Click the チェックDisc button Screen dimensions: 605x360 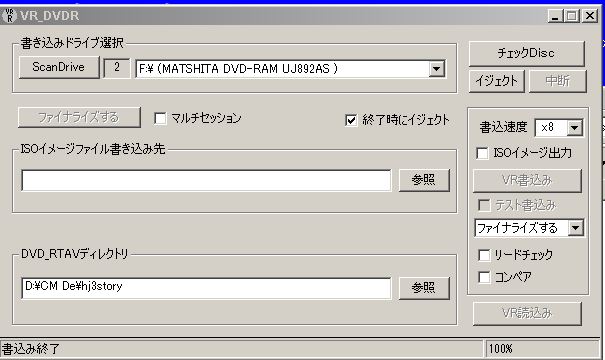click(x=526, y=53)
